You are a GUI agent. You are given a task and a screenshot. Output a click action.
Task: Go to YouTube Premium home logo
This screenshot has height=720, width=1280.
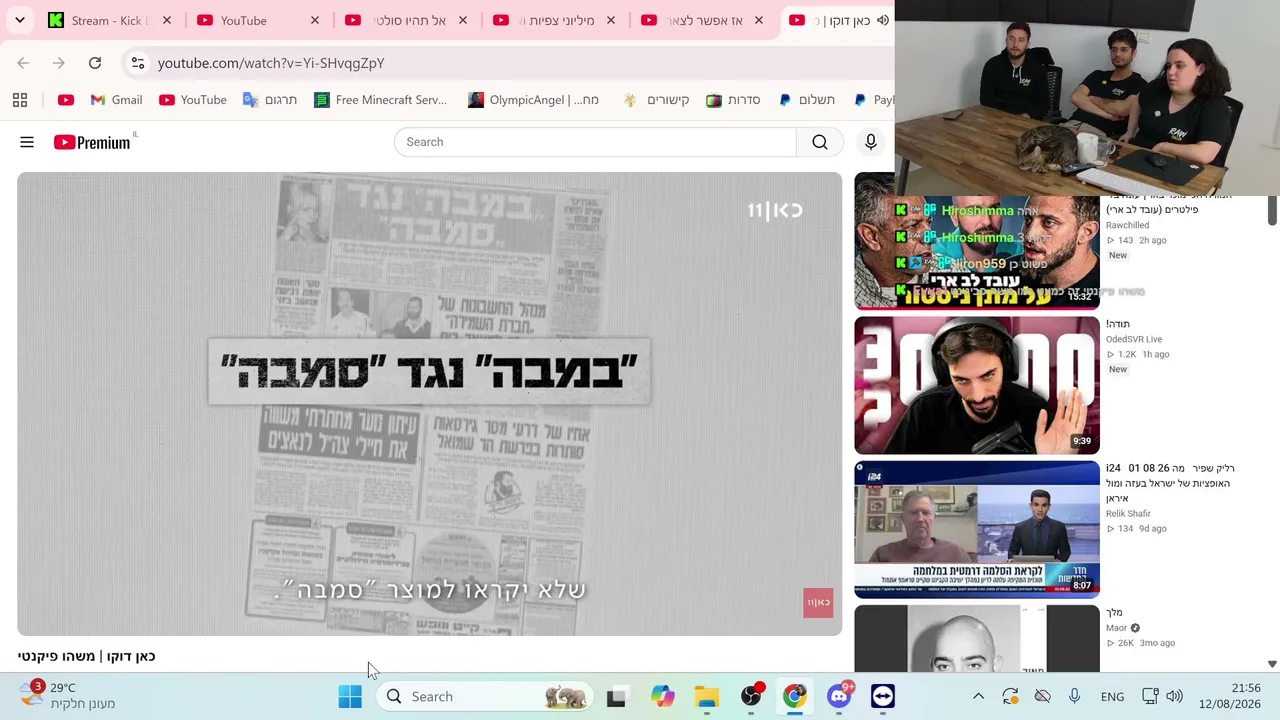(92, 142)
